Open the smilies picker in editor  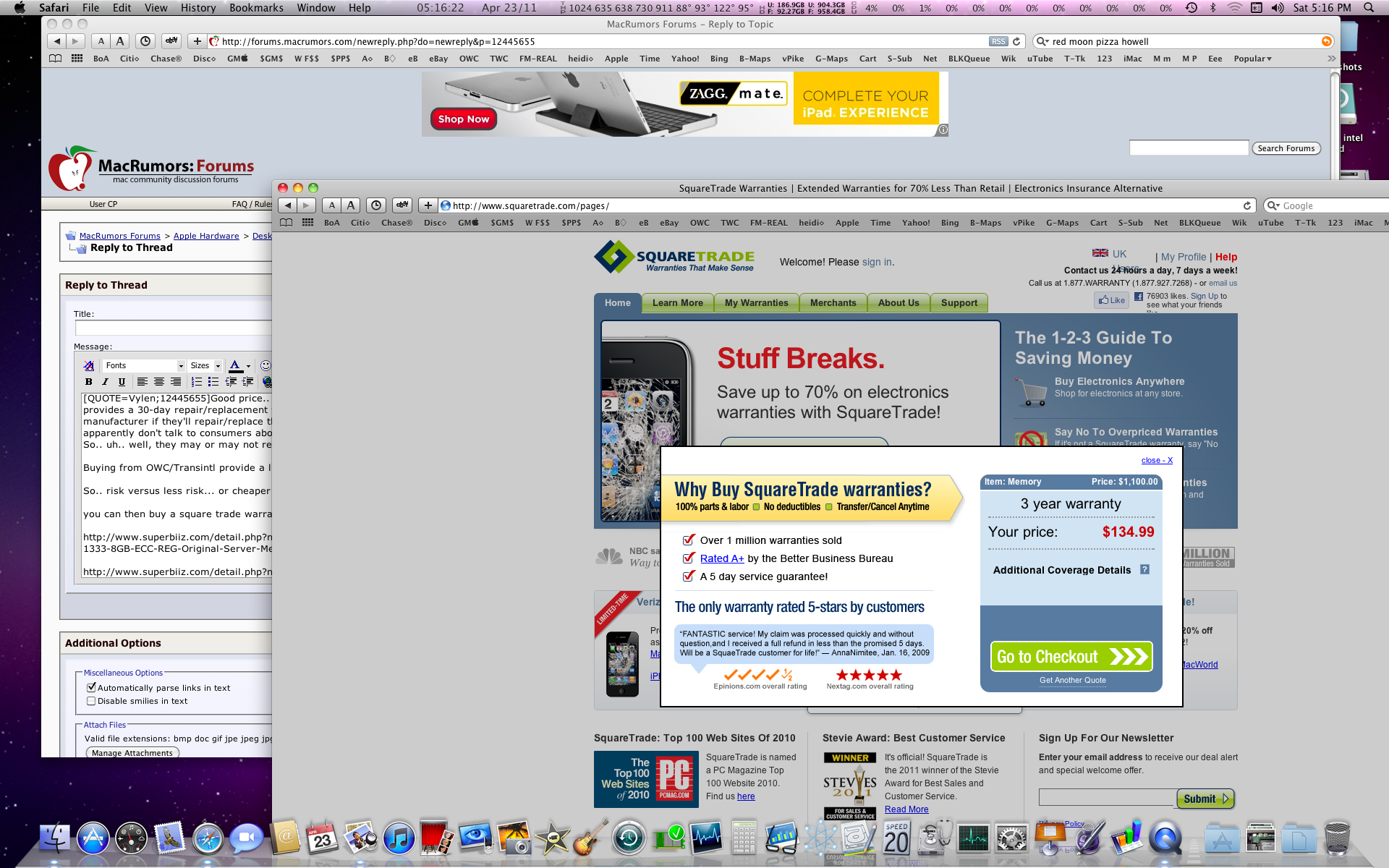266,365
